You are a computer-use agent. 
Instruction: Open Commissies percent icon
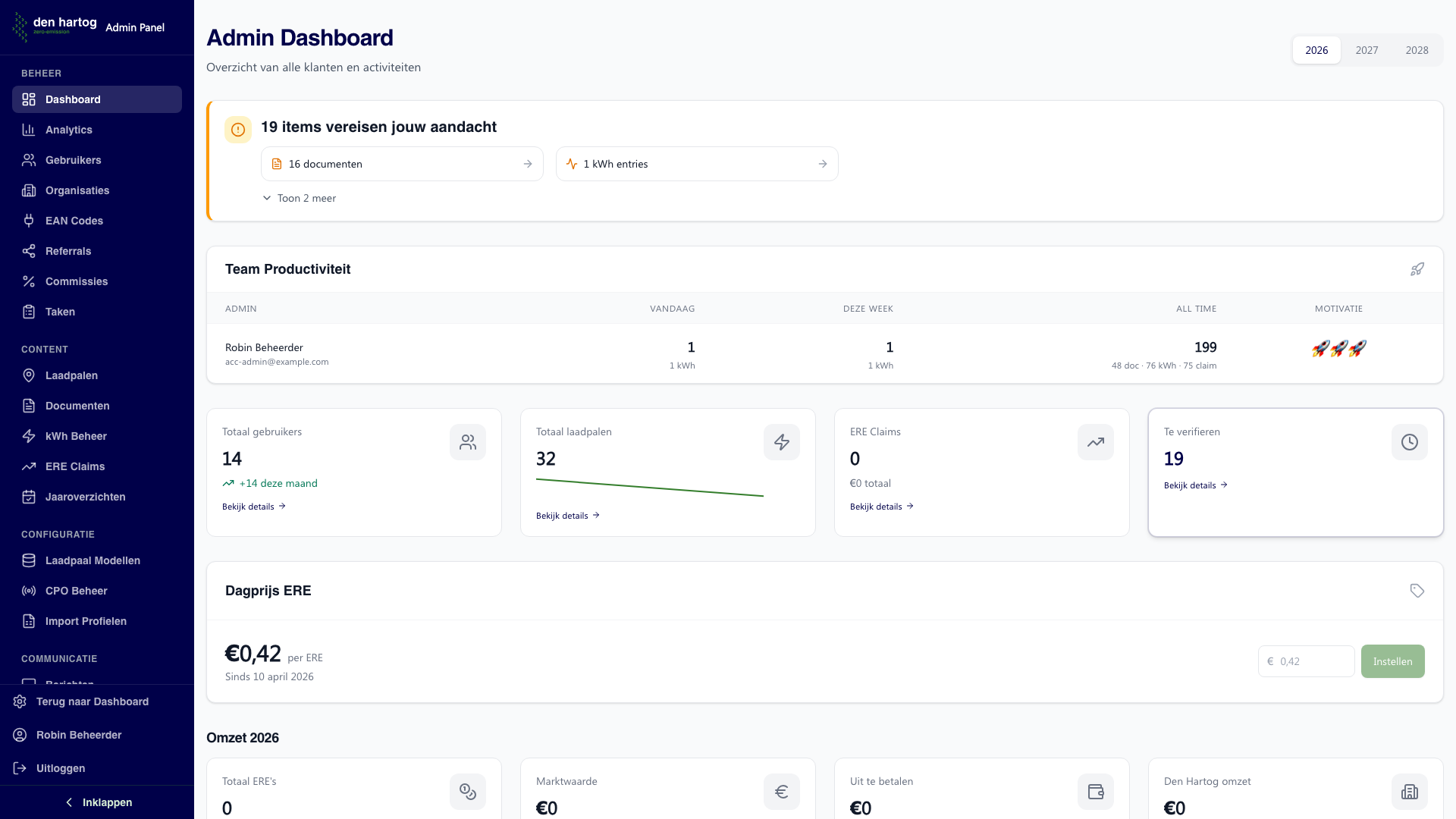29,281
